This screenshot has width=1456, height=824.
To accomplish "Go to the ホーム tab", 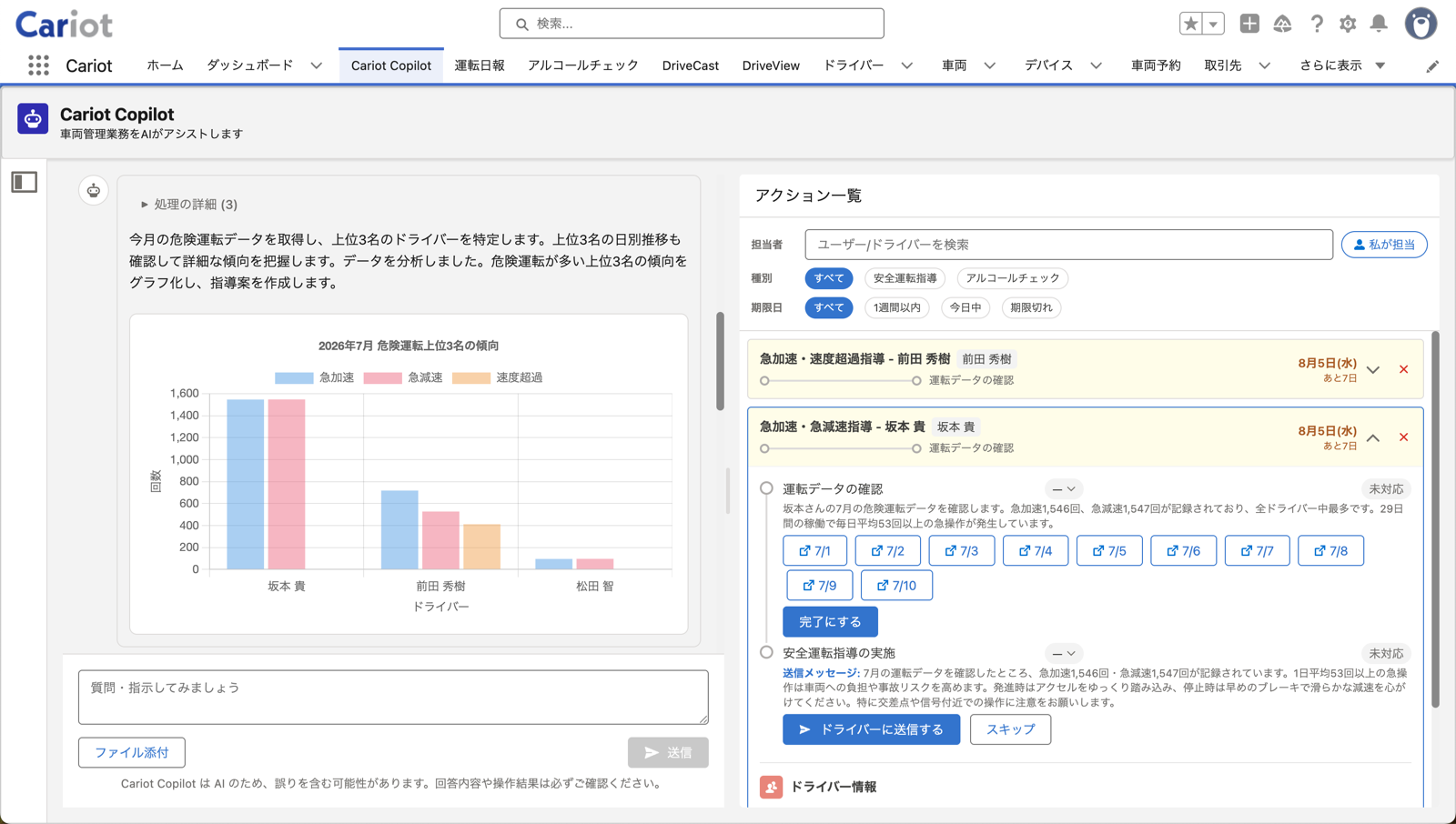I will [165, 65].
